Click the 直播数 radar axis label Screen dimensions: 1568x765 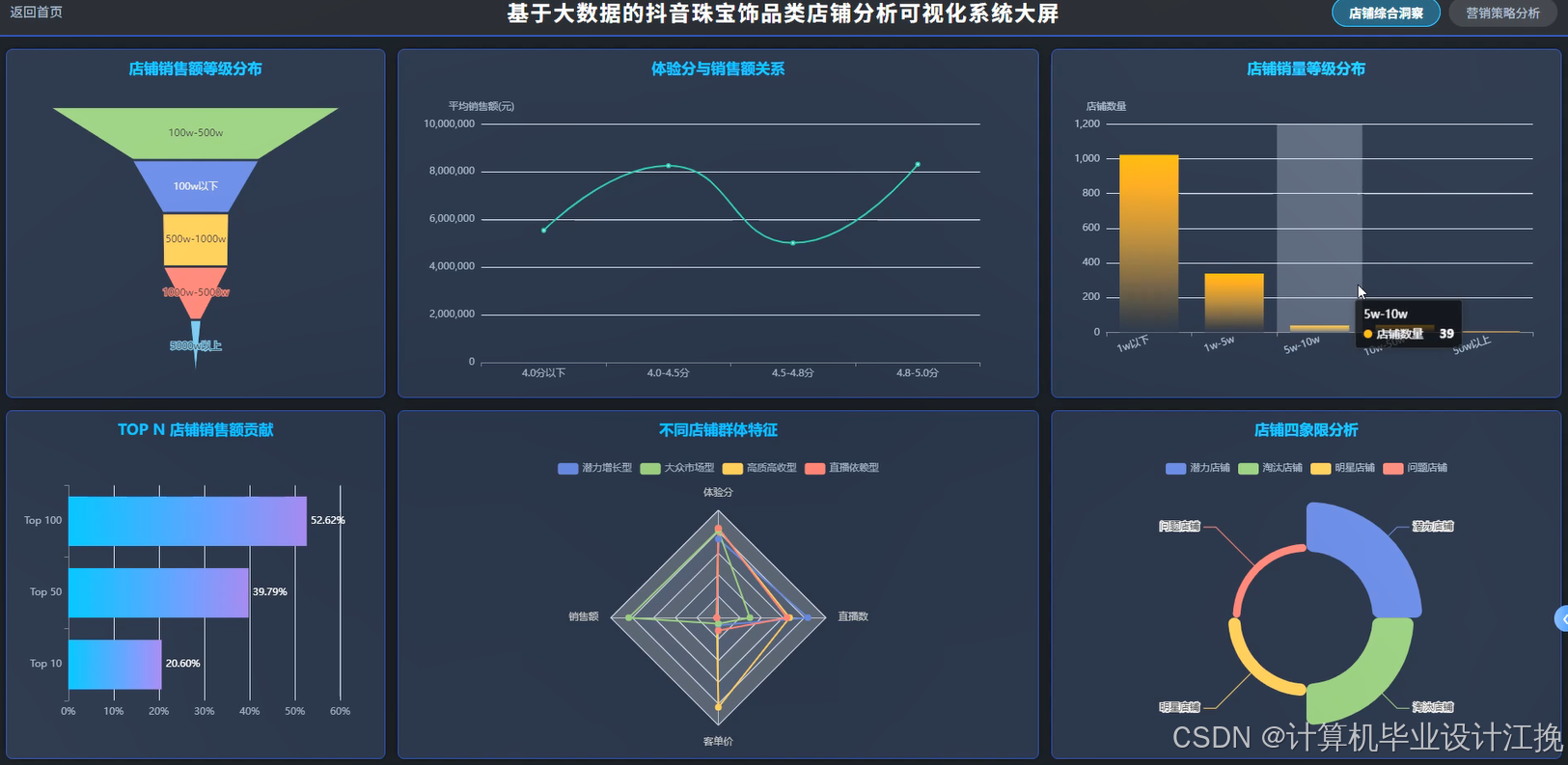pos(853,616)
